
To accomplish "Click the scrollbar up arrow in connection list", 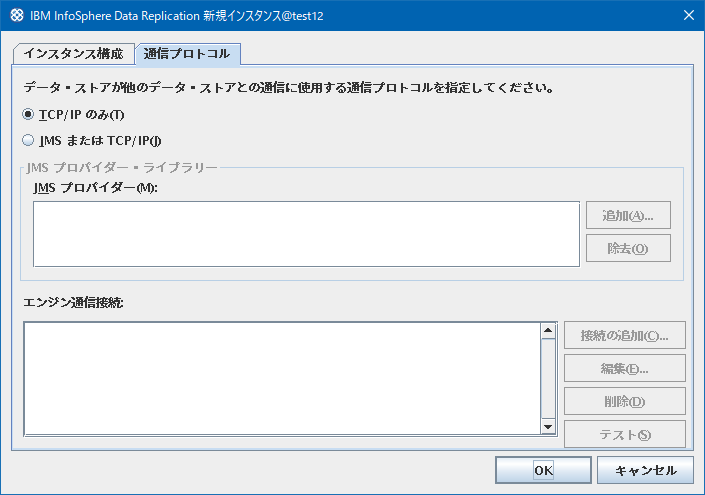I will pyautogui.click(x=548, y=331).
